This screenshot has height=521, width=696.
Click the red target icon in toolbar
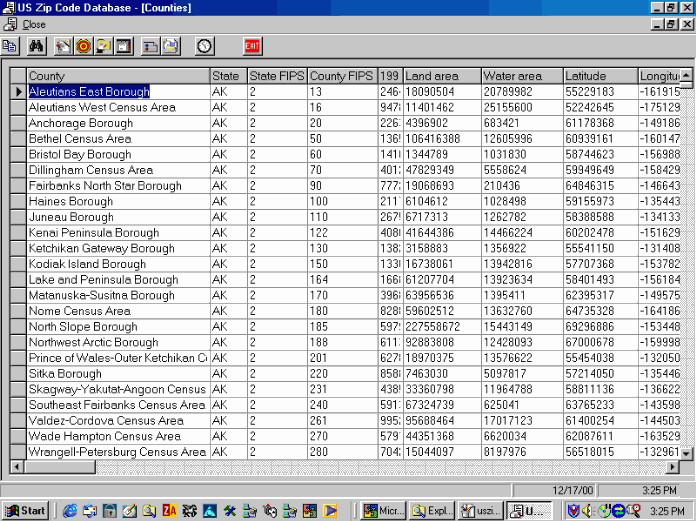pyautogui.click(x=84, y=46)
